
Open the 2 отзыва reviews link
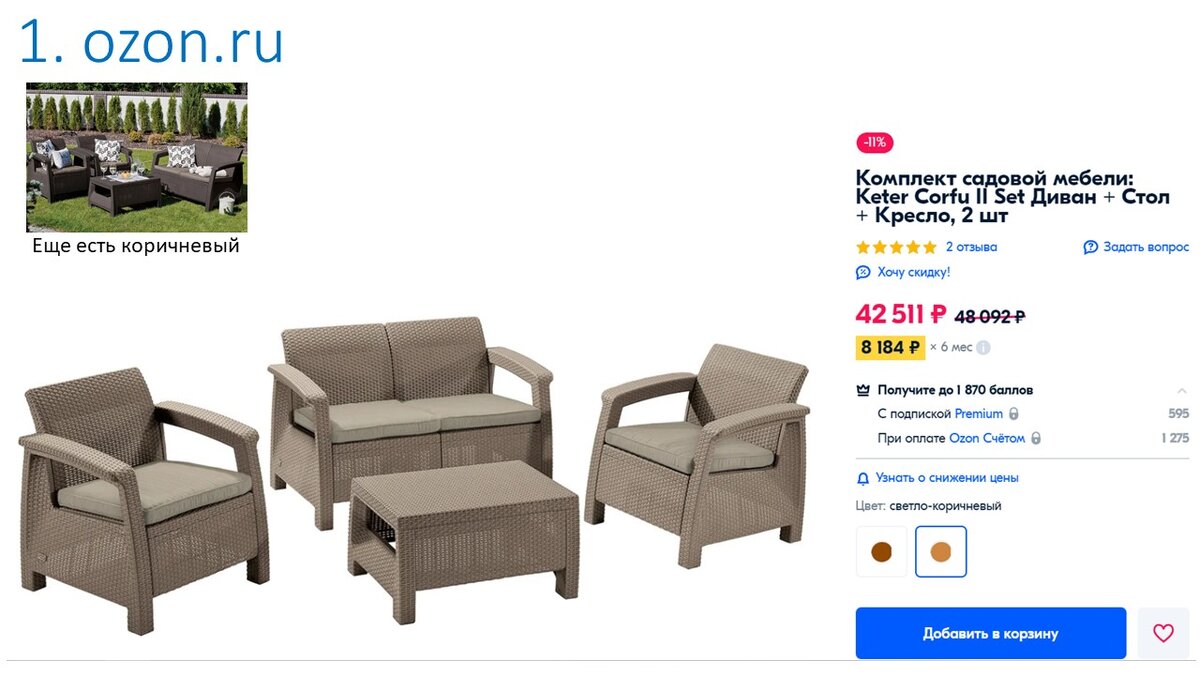[x=971, y=247]
